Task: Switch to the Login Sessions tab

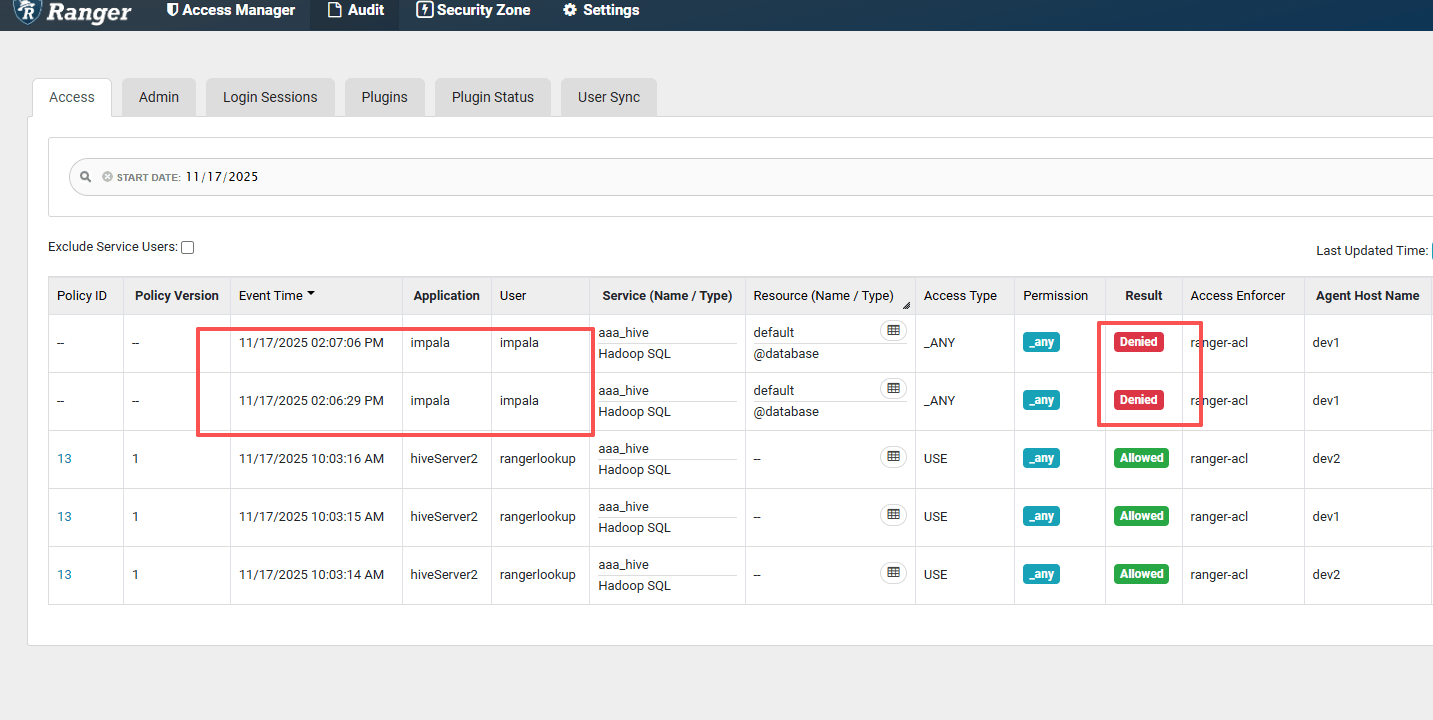Action: click(x=270, y=97)
